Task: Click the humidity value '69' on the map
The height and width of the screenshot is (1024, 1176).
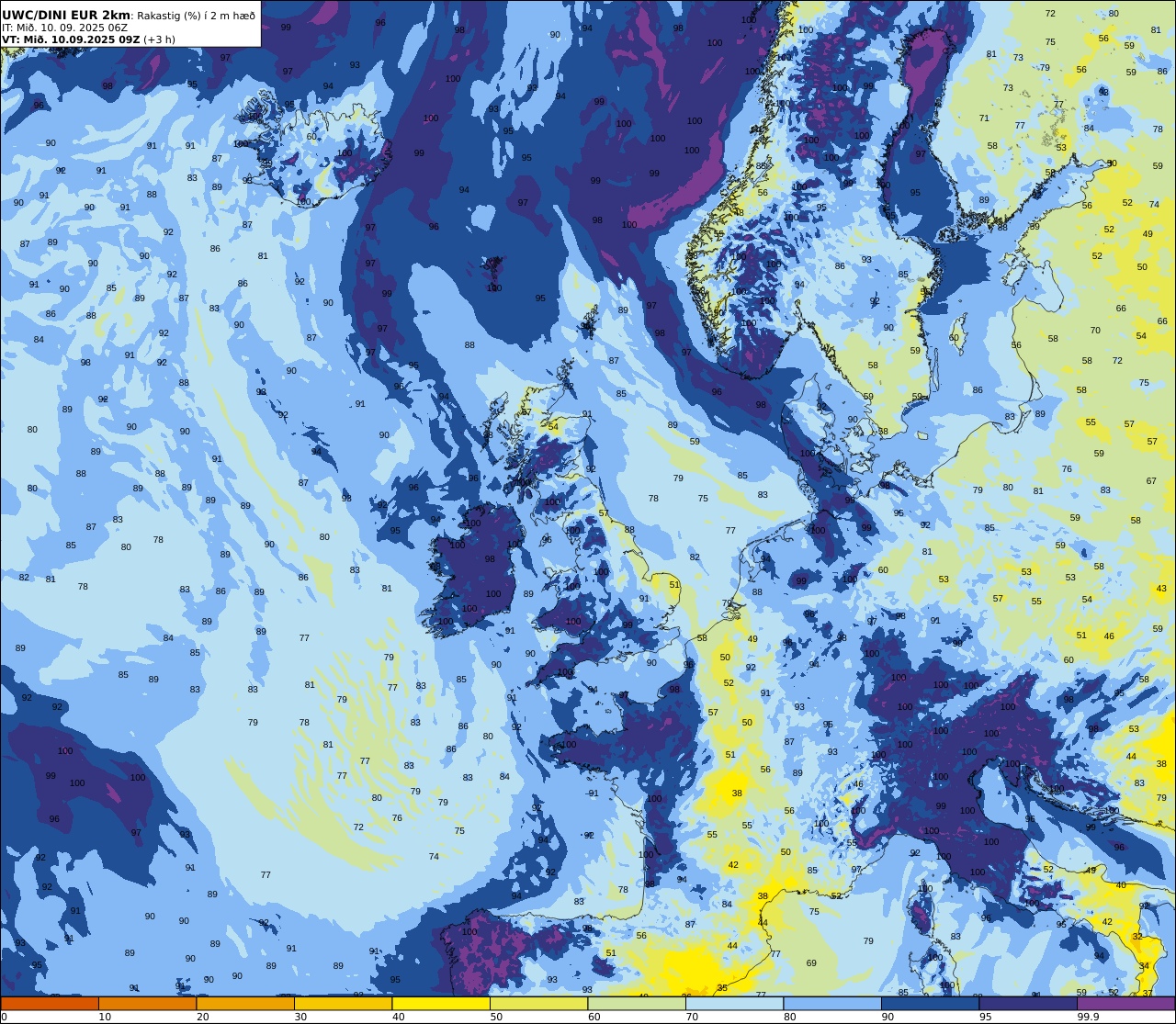Action: click(811, 963)
